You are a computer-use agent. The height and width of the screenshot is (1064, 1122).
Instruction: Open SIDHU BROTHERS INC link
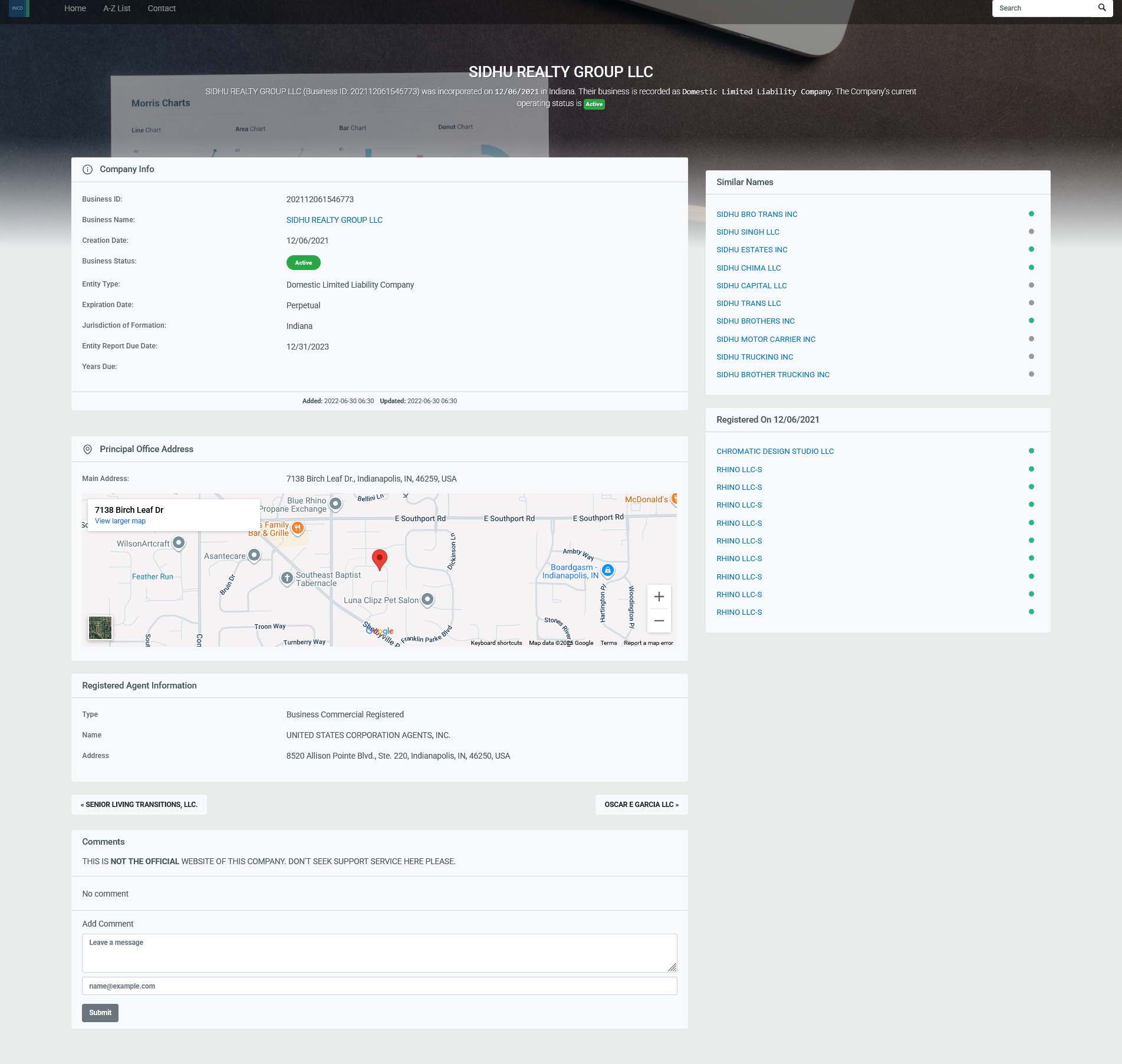tap(755, 321)
